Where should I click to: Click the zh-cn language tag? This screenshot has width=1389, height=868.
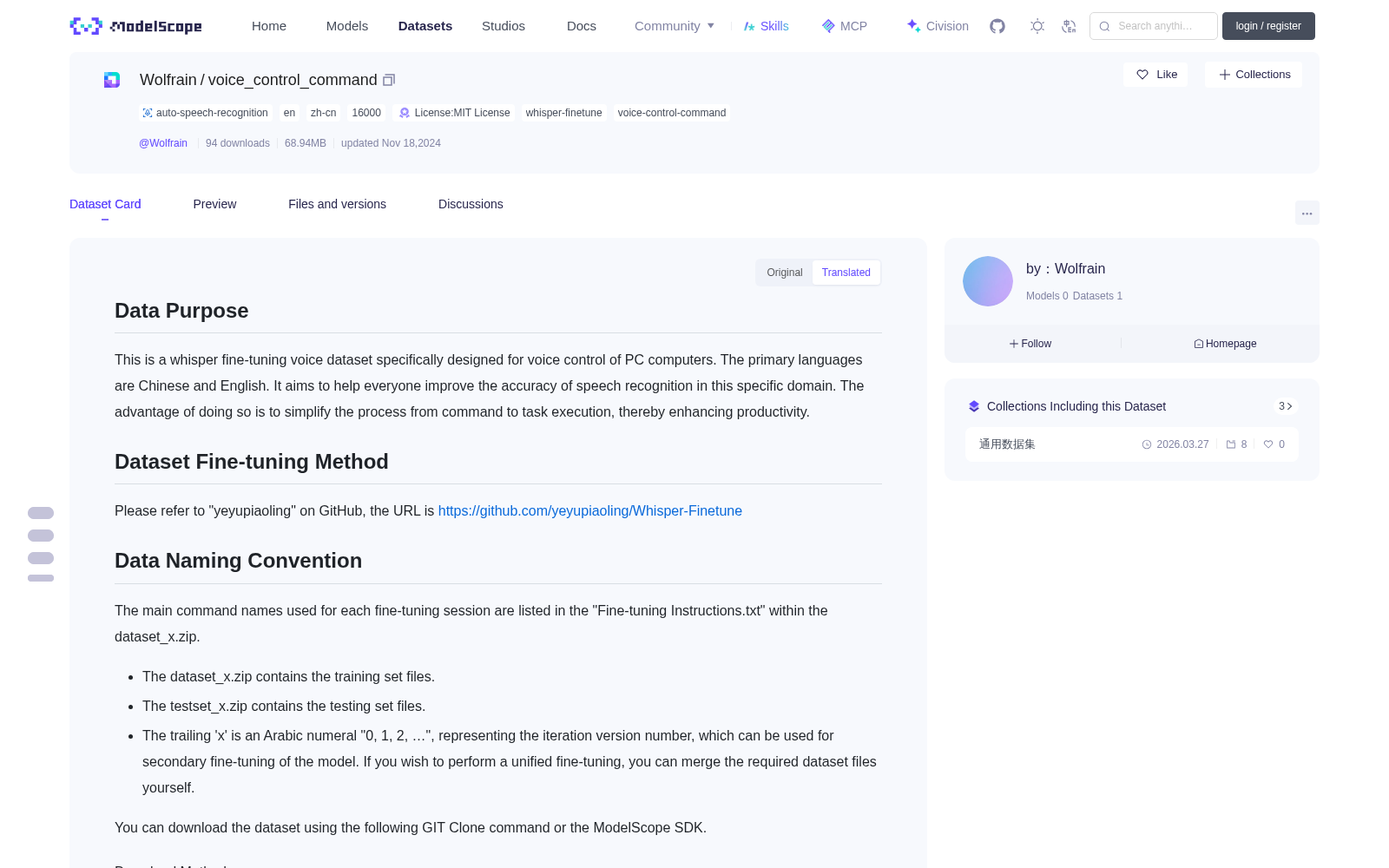tap(323, 113)
